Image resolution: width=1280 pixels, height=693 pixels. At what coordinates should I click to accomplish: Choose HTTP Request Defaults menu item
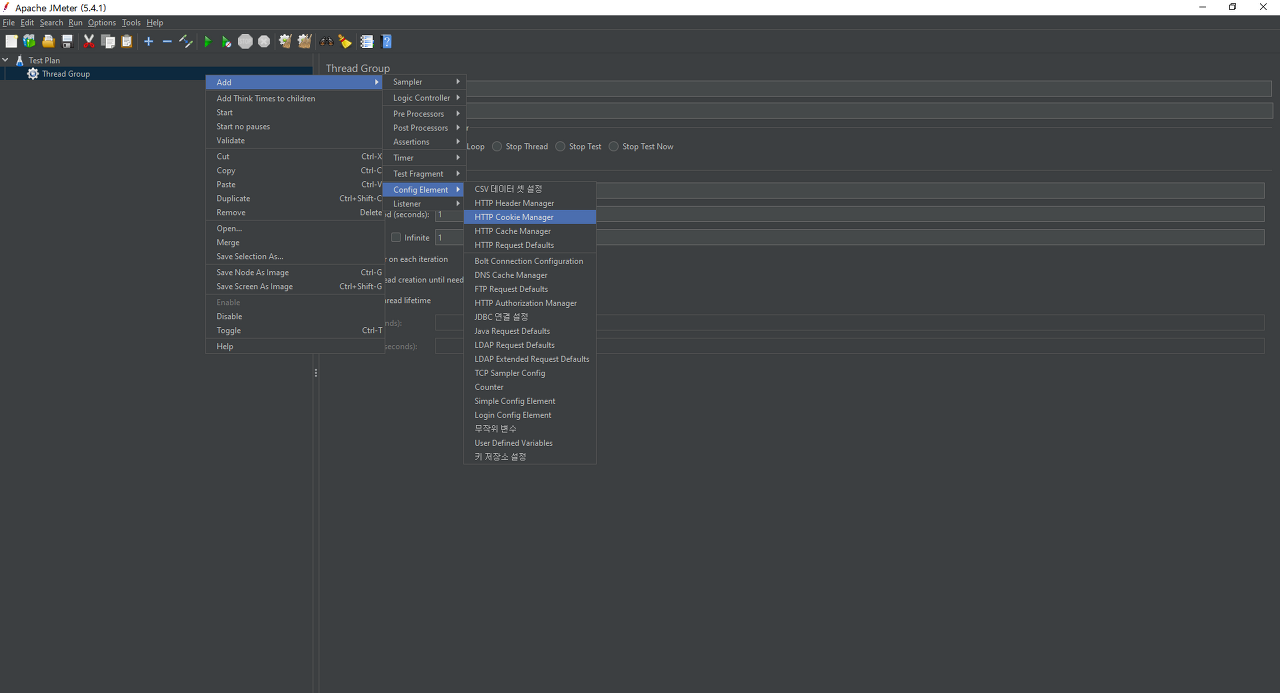pos(530,245)
